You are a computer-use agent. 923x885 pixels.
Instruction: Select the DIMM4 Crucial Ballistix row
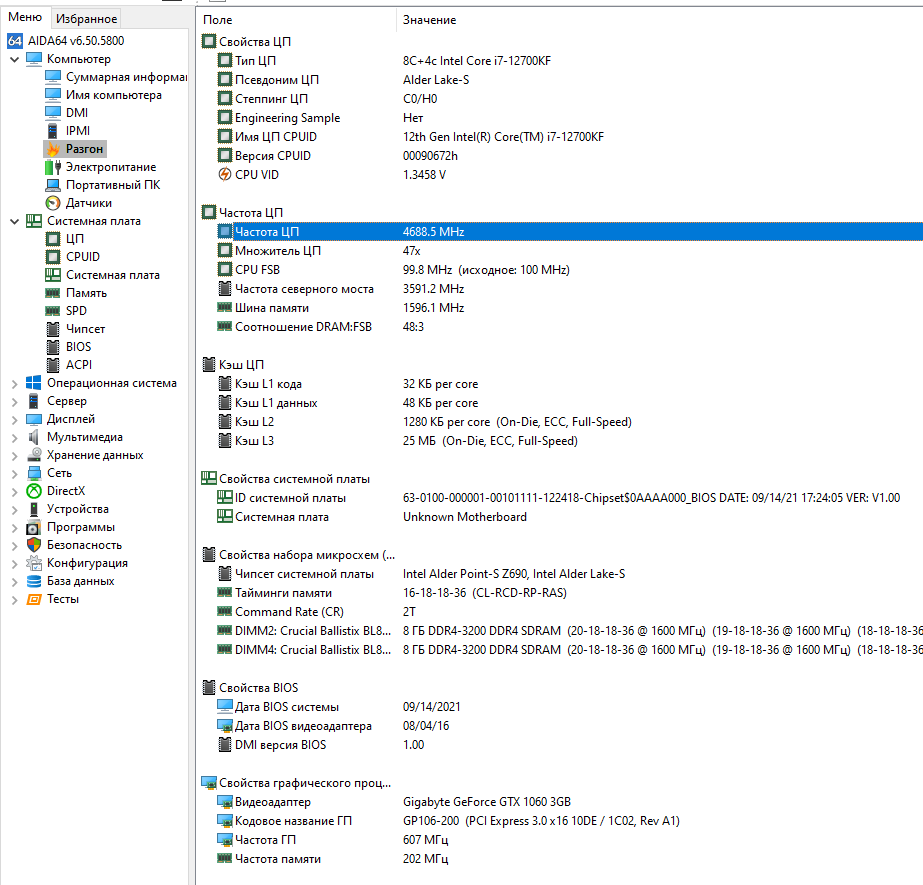click(570, 649)
